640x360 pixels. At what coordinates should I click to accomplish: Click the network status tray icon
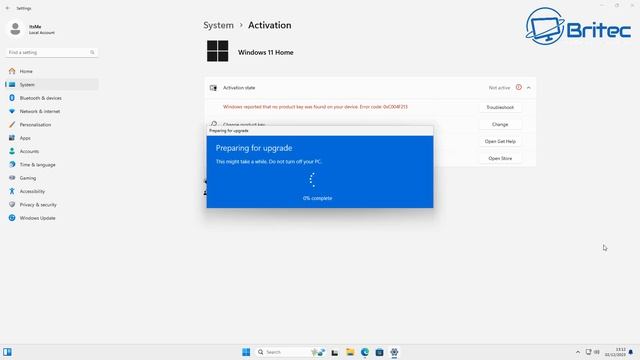589,352
